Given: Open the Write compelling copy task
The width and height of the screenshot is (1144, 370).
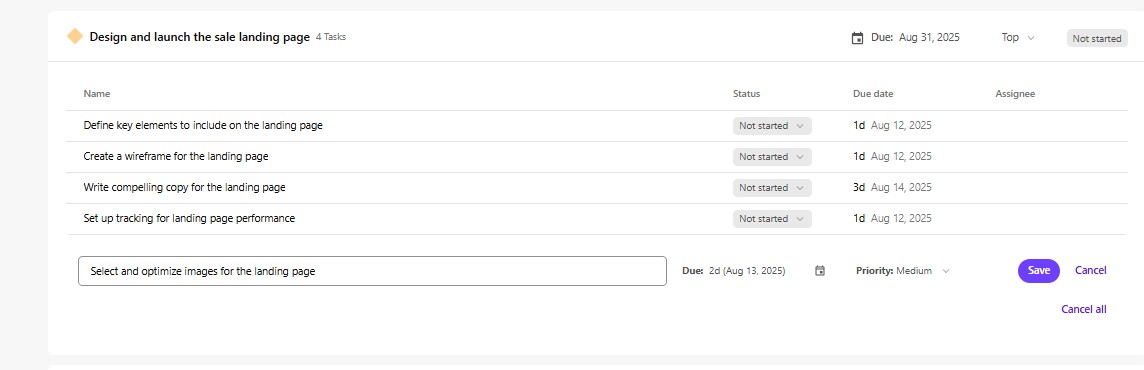Looking at the screenshot, I should (x=185, y=187).
